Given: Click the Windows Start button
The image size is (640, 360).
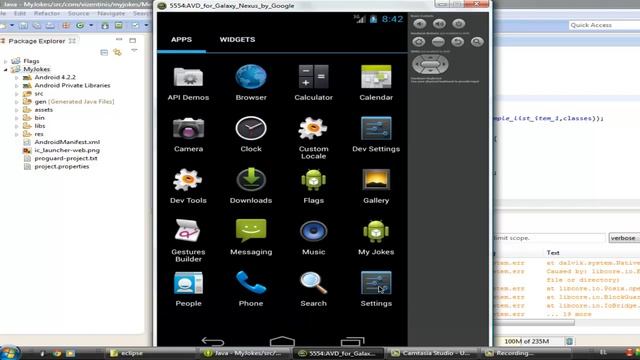Looking at the screenshot, I should click(x=9, y=353).
